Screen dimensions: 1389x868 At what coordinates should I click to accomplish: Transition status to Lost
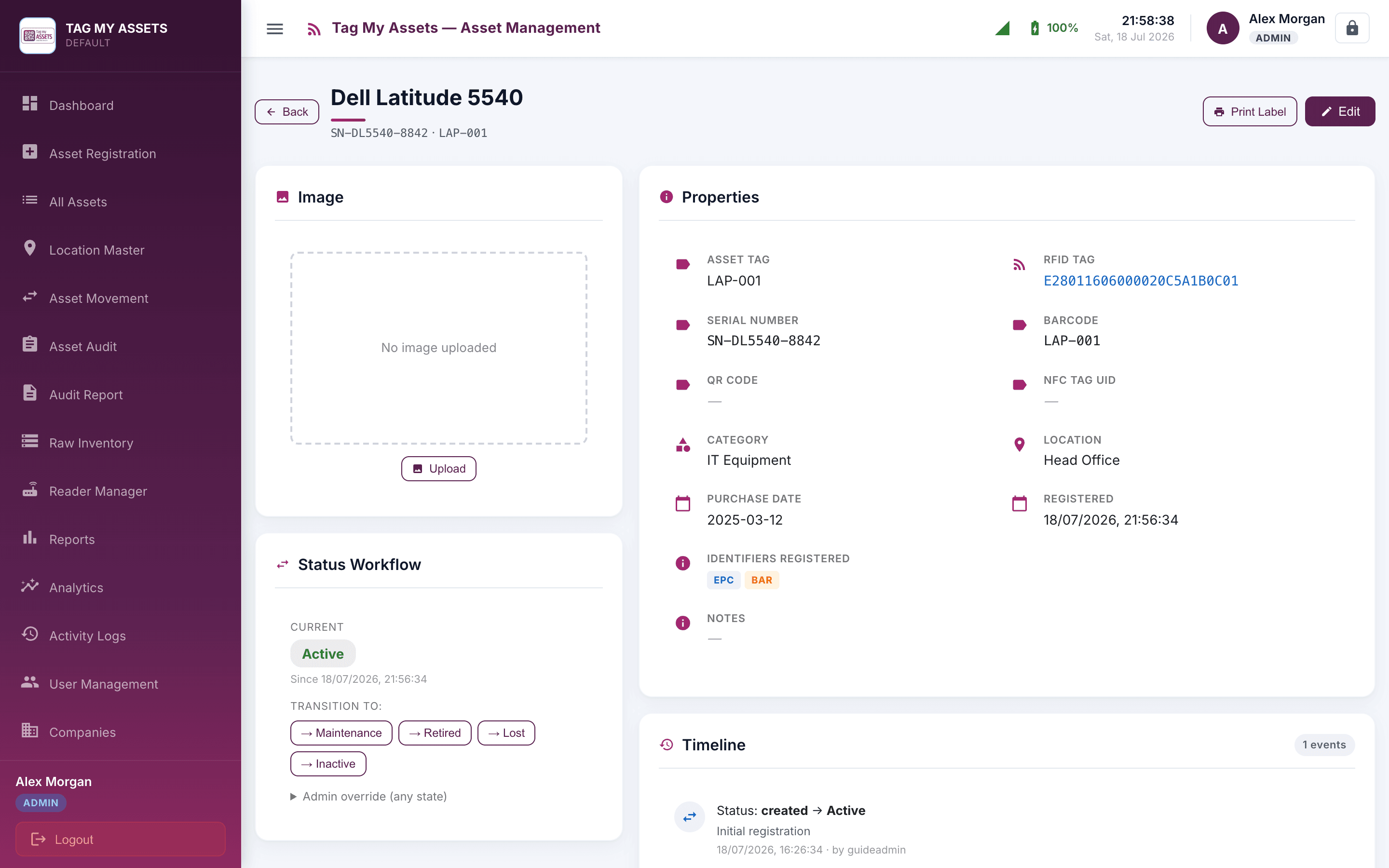505,732
